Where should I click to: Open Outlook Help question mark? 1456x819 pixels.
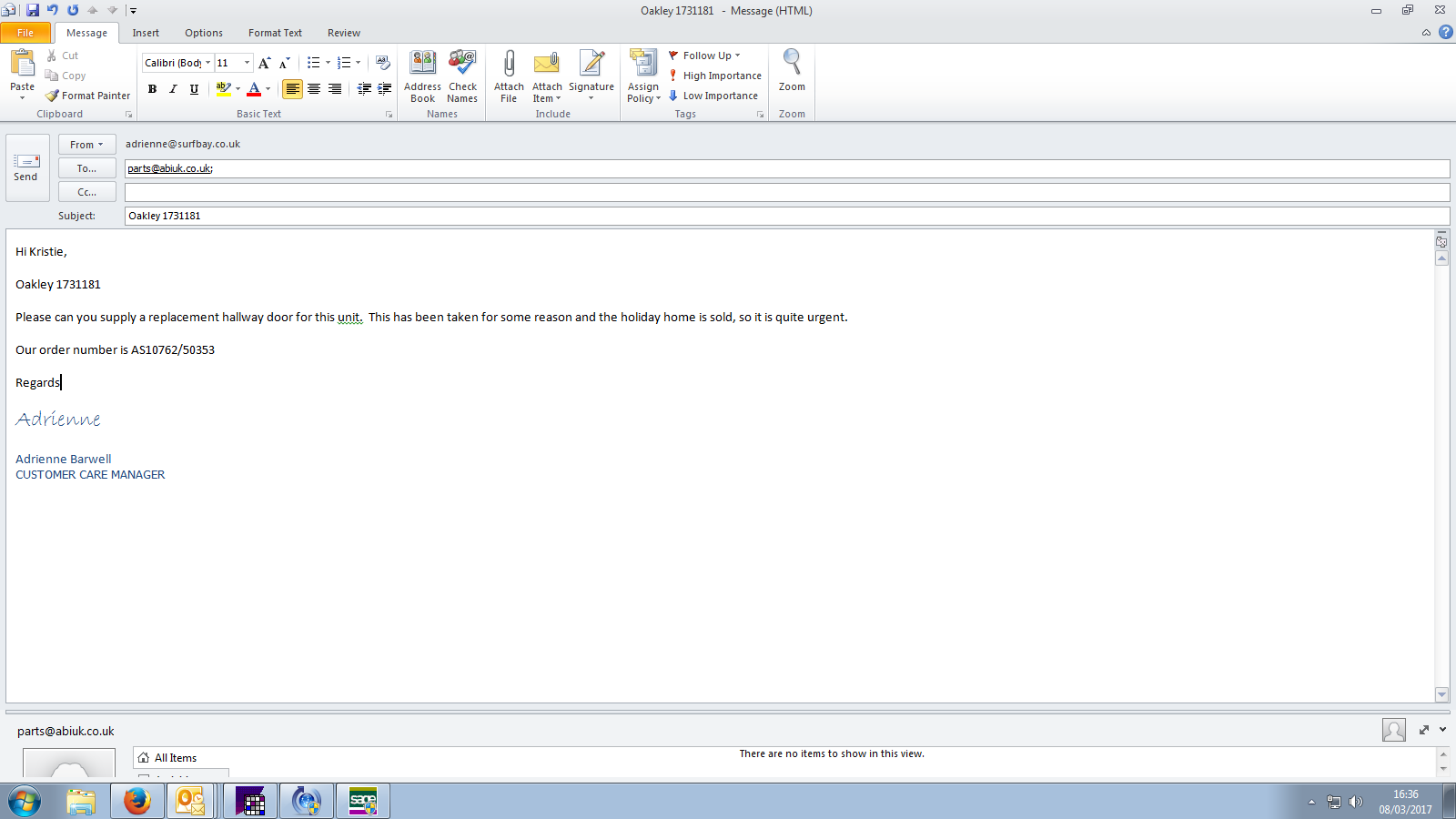point(1445,33)
